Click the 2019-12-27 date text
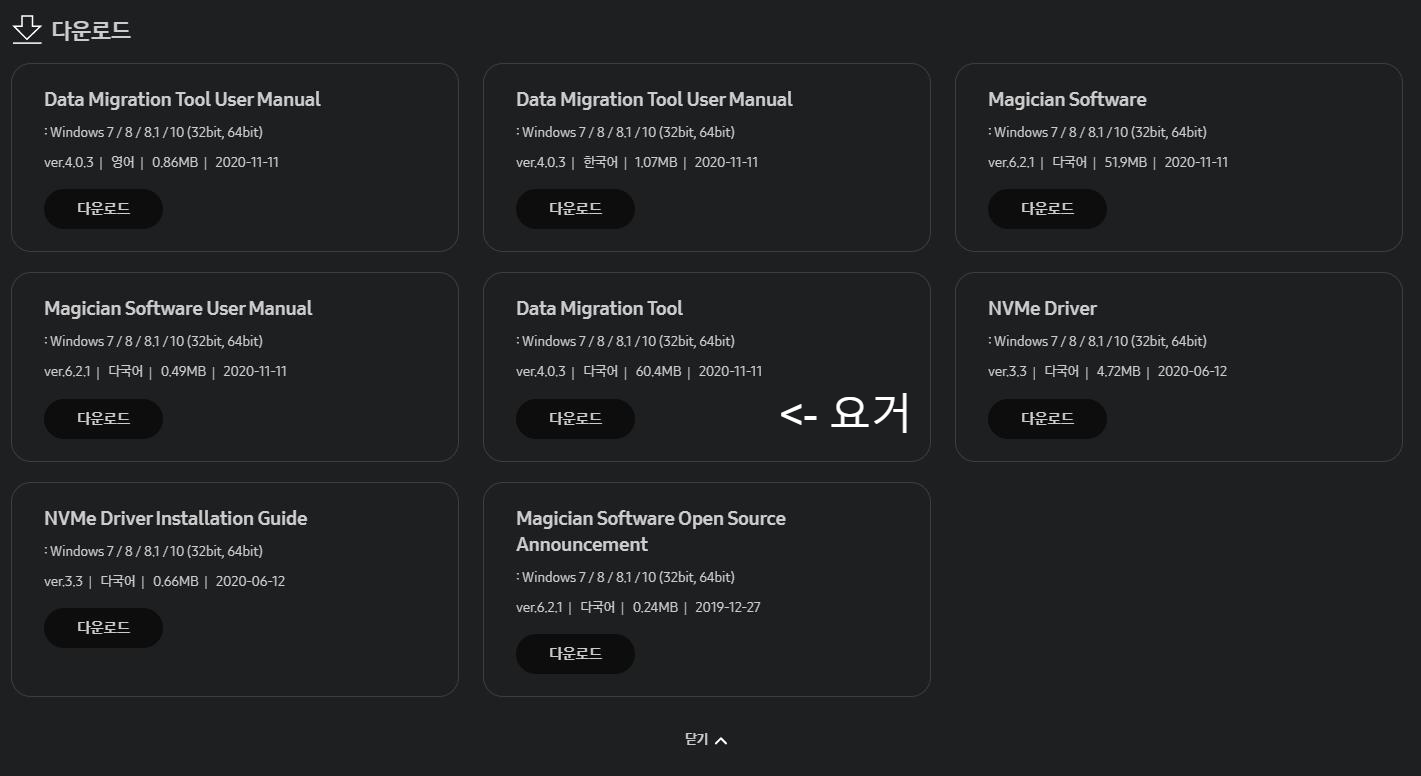The height and width of the screenshot is (776, 1421). [727, 607]
